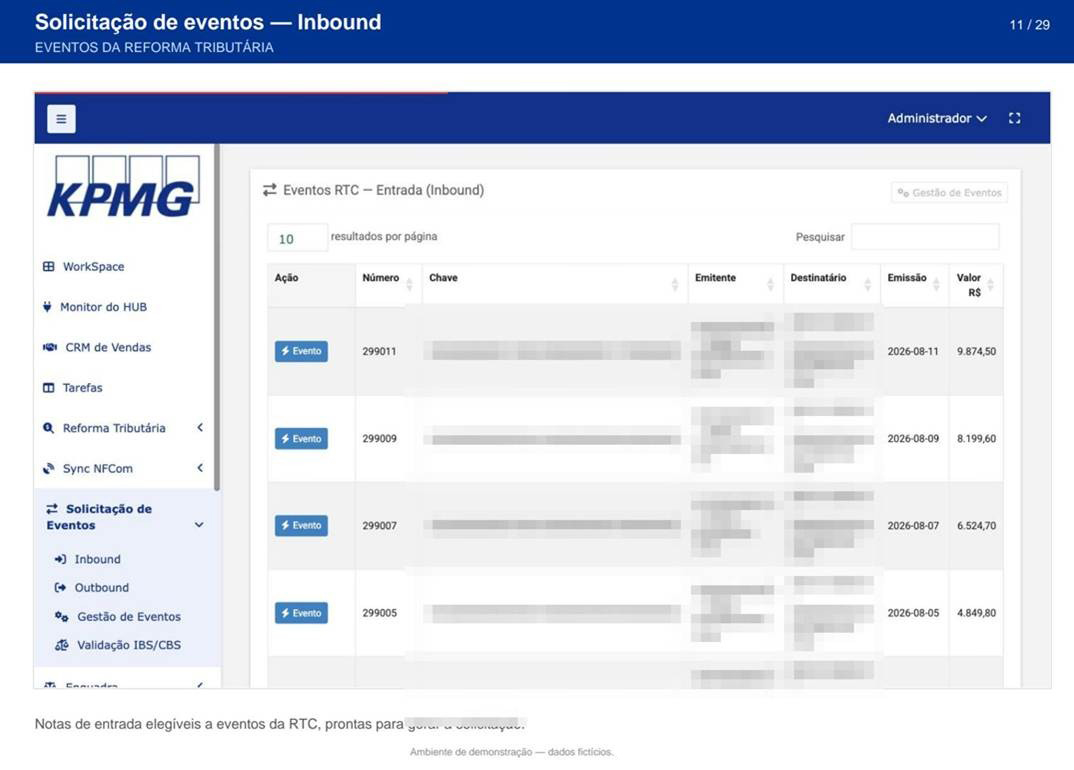
Task: Select the Tarefas sidebar item
Action: point(73,388)
